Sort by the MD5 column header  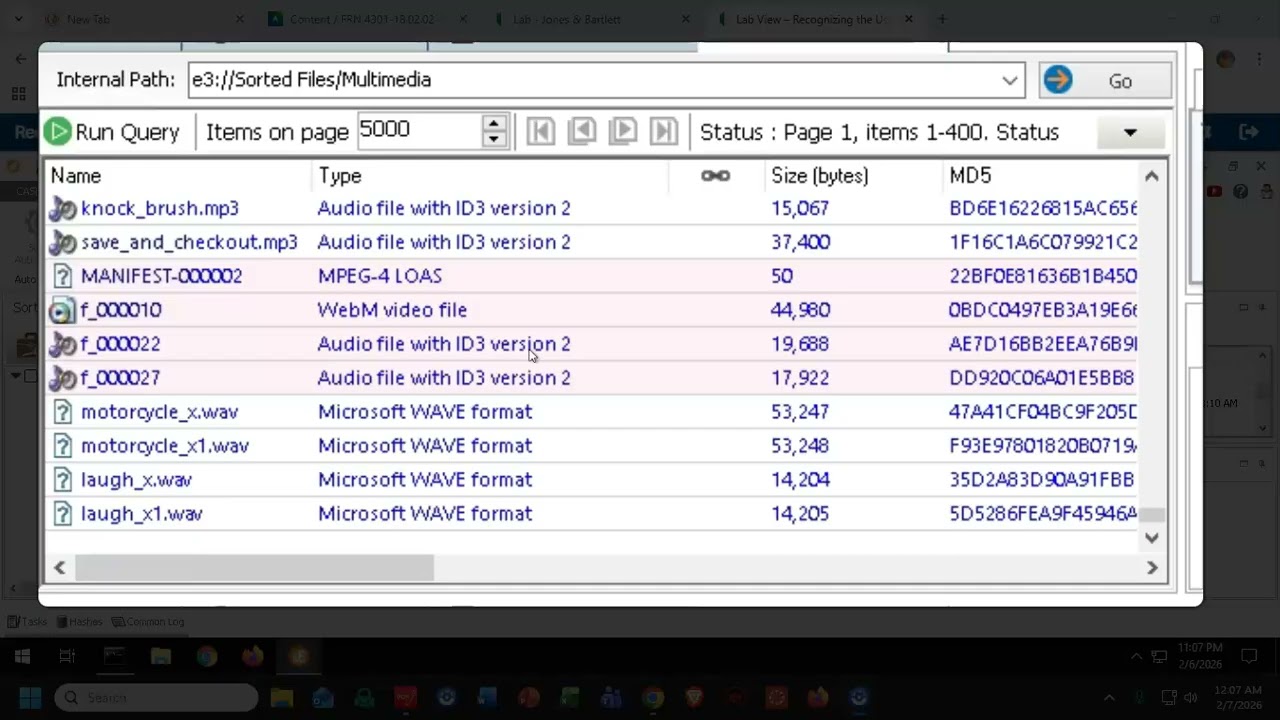point(970,176)
